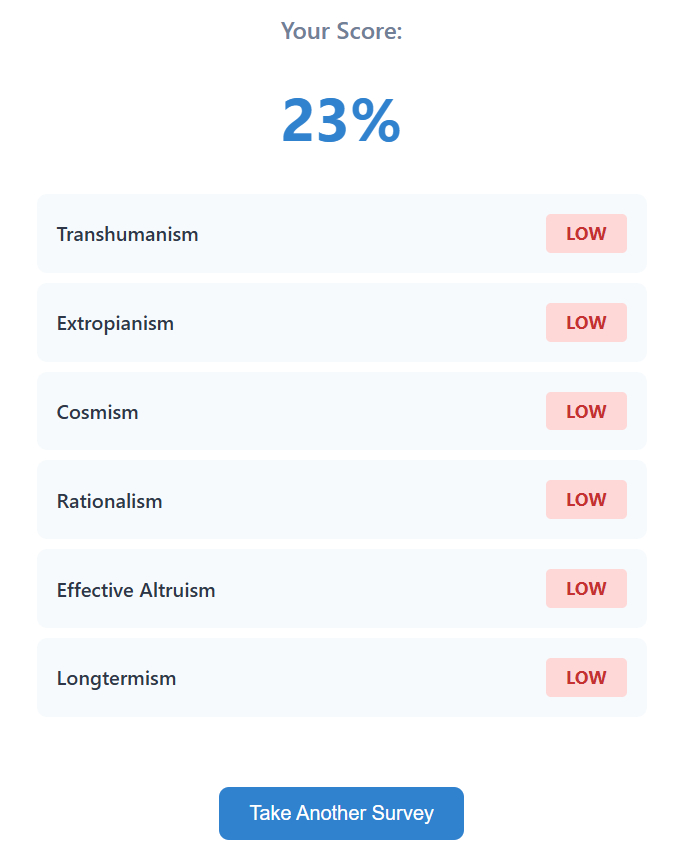Click the middle of the Rationalism result row

[x=341, y=500]
